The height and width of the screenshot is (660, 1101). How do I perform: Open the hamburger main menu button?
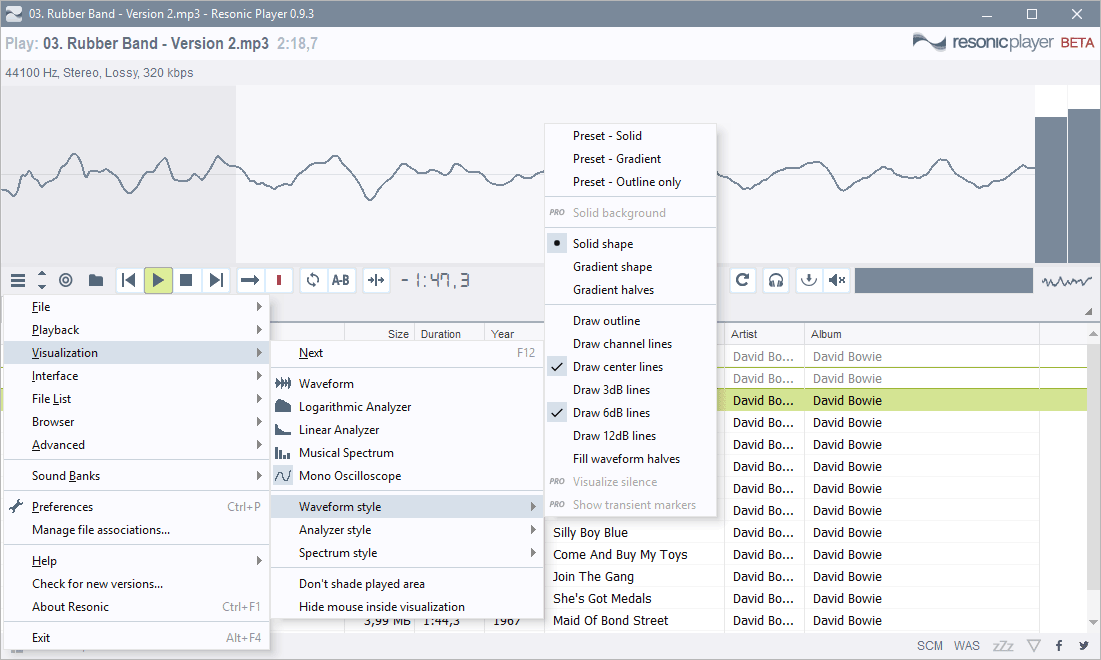tap(18, 281)
